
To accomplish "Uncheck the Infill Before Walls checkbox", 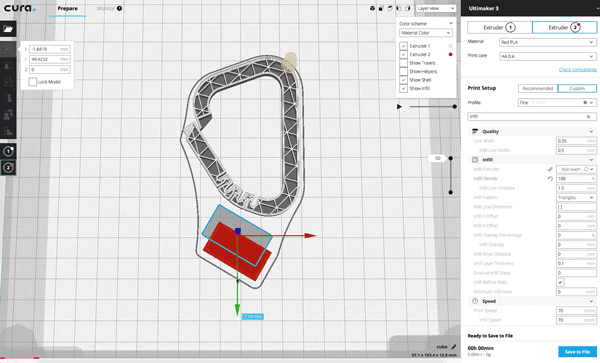I will coord(560,282).
